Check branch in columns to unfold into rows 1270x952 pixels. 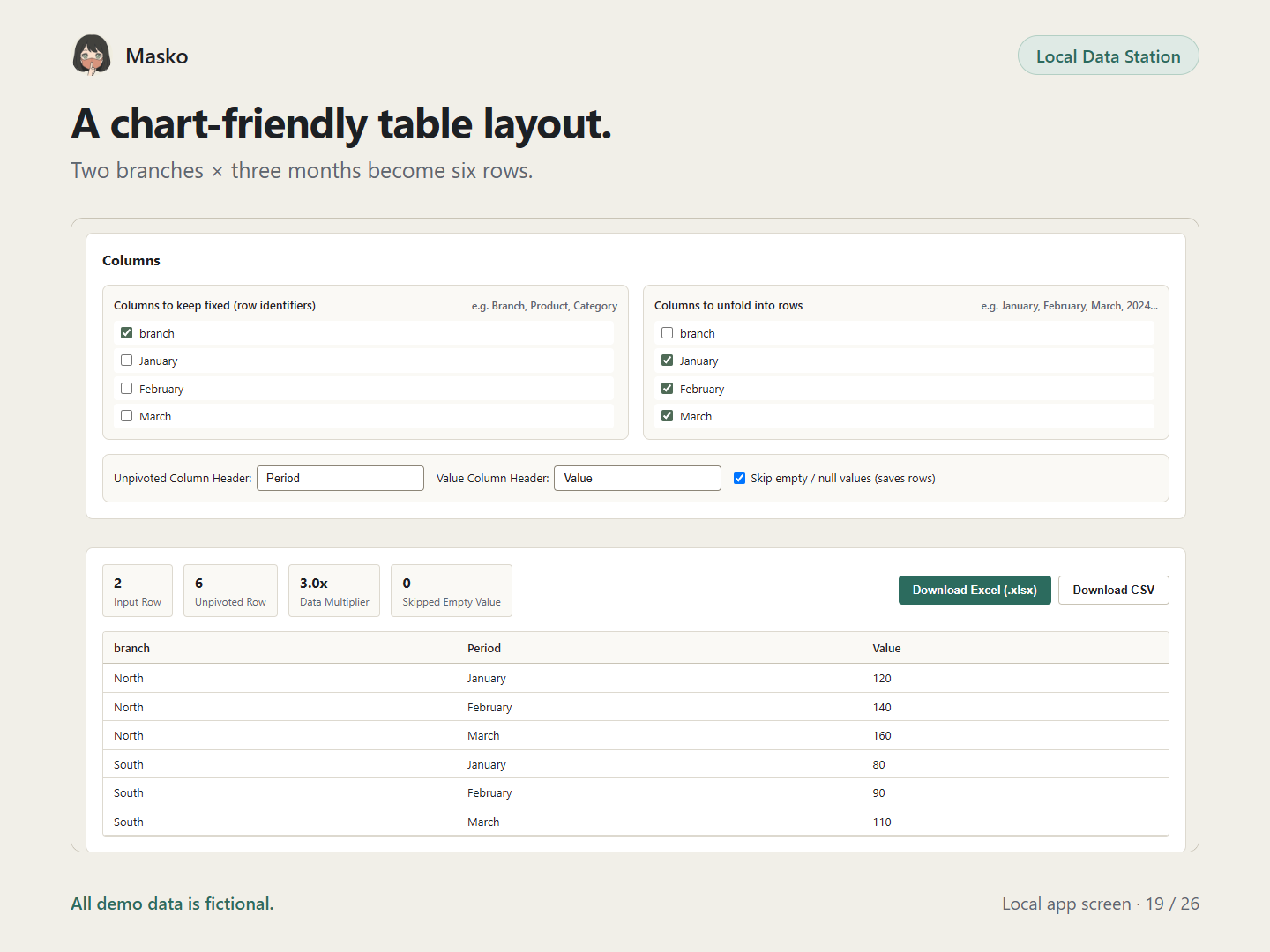tap(668, 333)
